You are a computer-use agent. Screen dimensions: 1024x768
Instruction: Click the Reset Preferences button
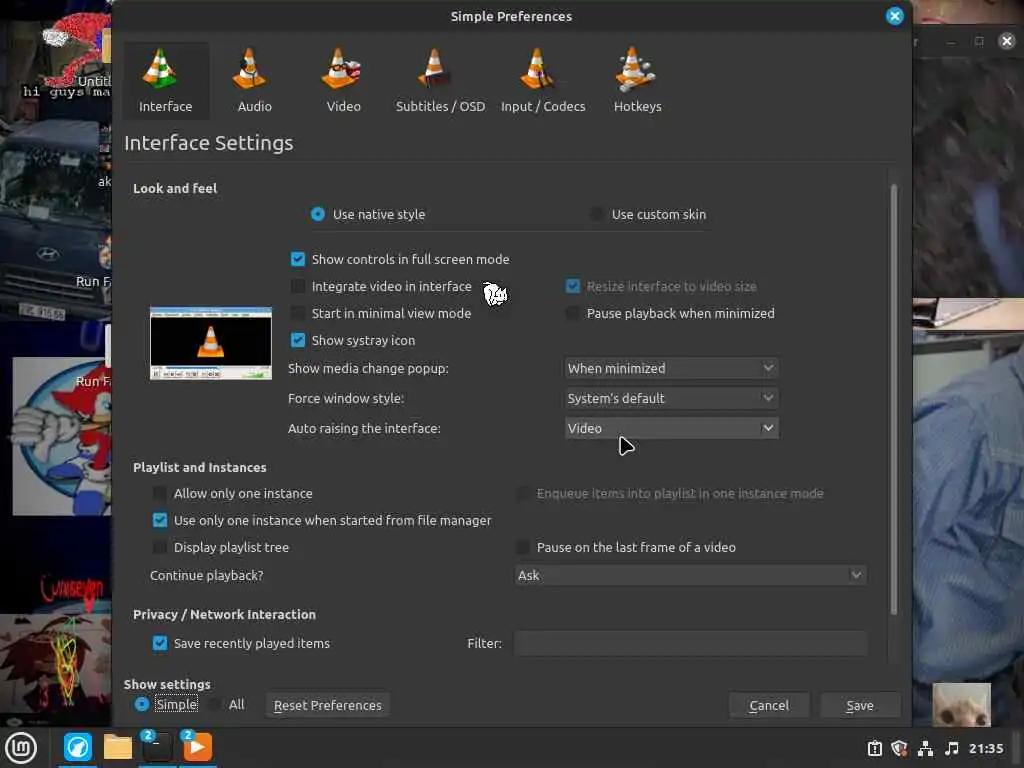(x=328, y=705)
